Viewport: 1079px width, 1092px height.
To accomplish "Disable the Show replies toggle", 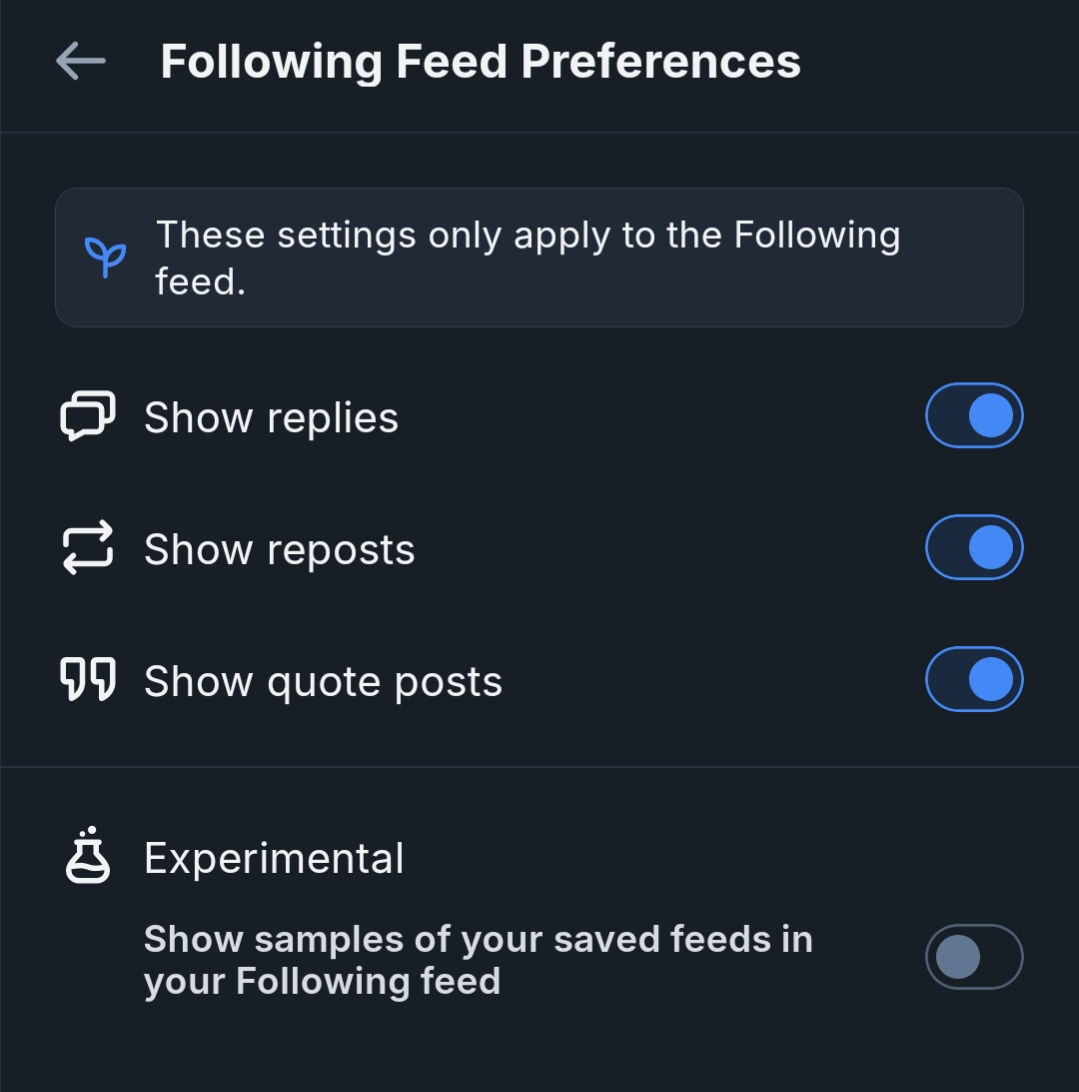I will (x=974, y=416).
